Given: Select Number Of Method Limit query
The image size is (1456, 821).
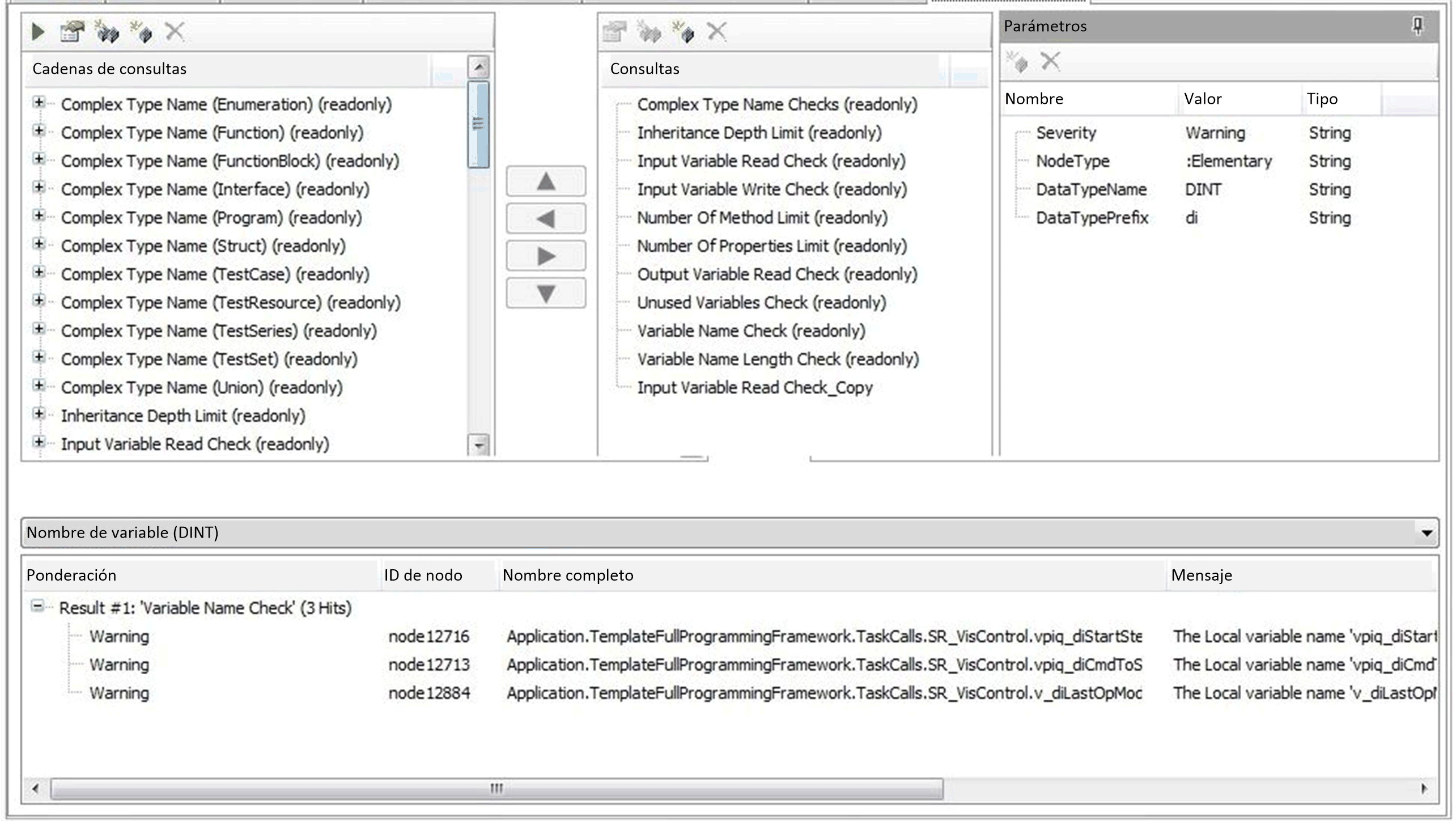Looking at the screenshot, I should (x=762, y=218).
